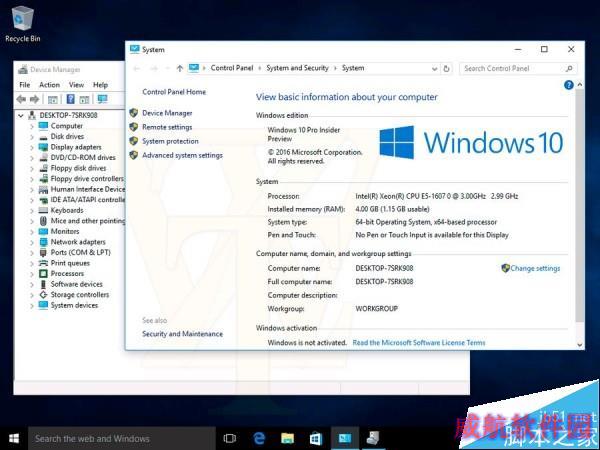Open Remote settings link
The image size is (600, 450).
point(167,127)
